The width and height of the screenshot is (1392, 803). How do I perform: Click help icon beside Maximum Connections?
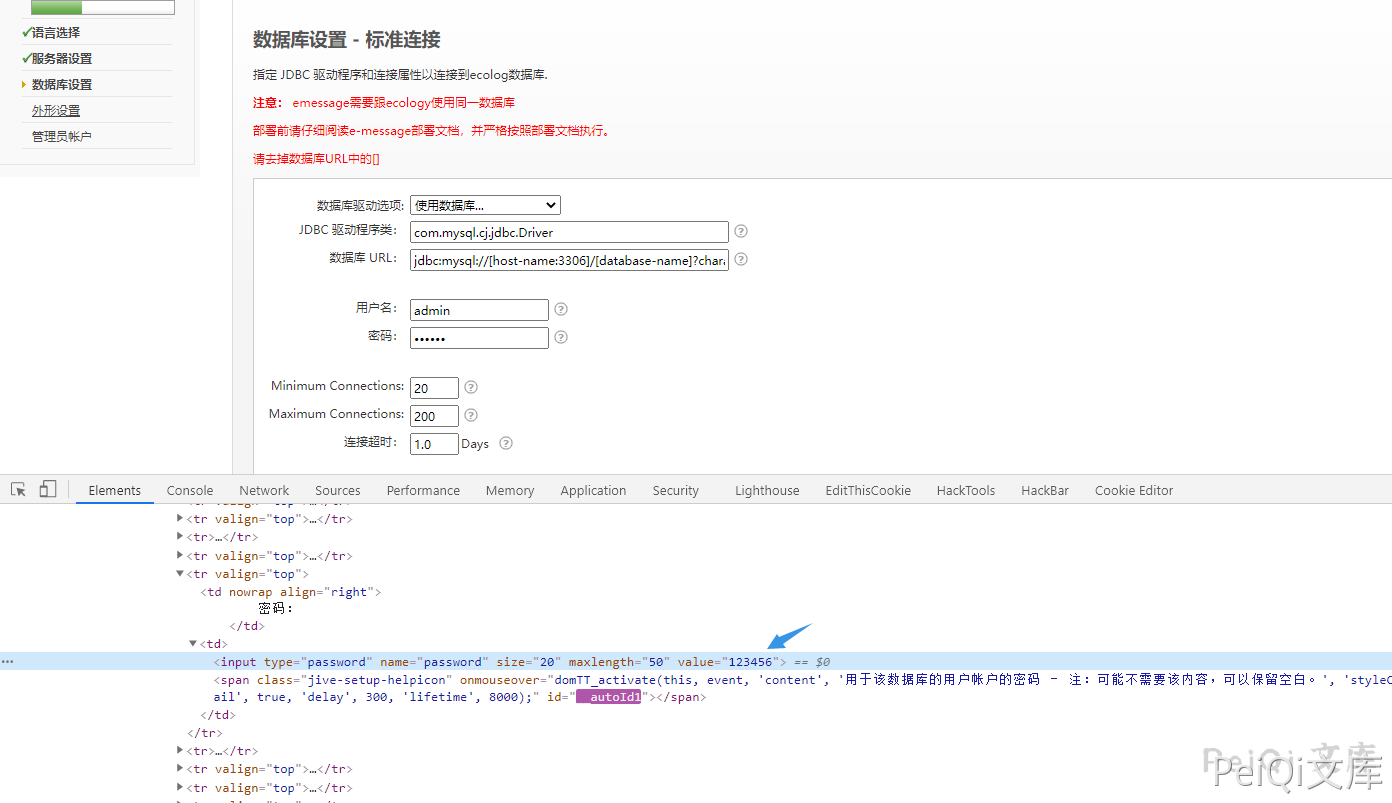pyautogui.click(x=471, y=415)
